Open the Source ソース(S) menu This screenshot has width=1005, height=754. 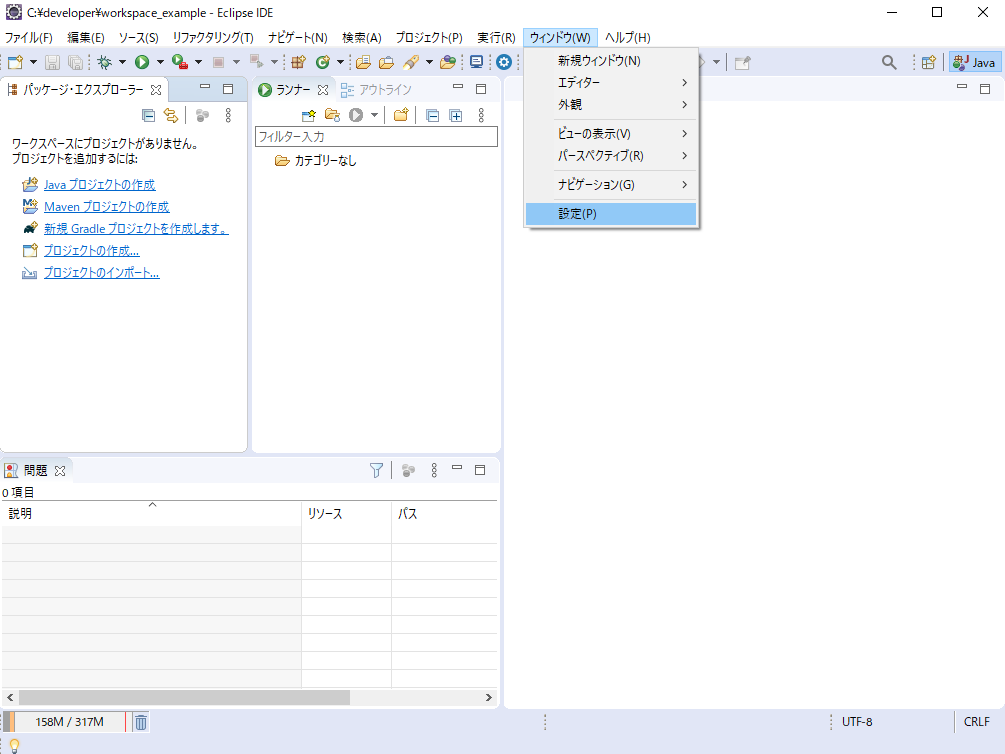[138, 38]
